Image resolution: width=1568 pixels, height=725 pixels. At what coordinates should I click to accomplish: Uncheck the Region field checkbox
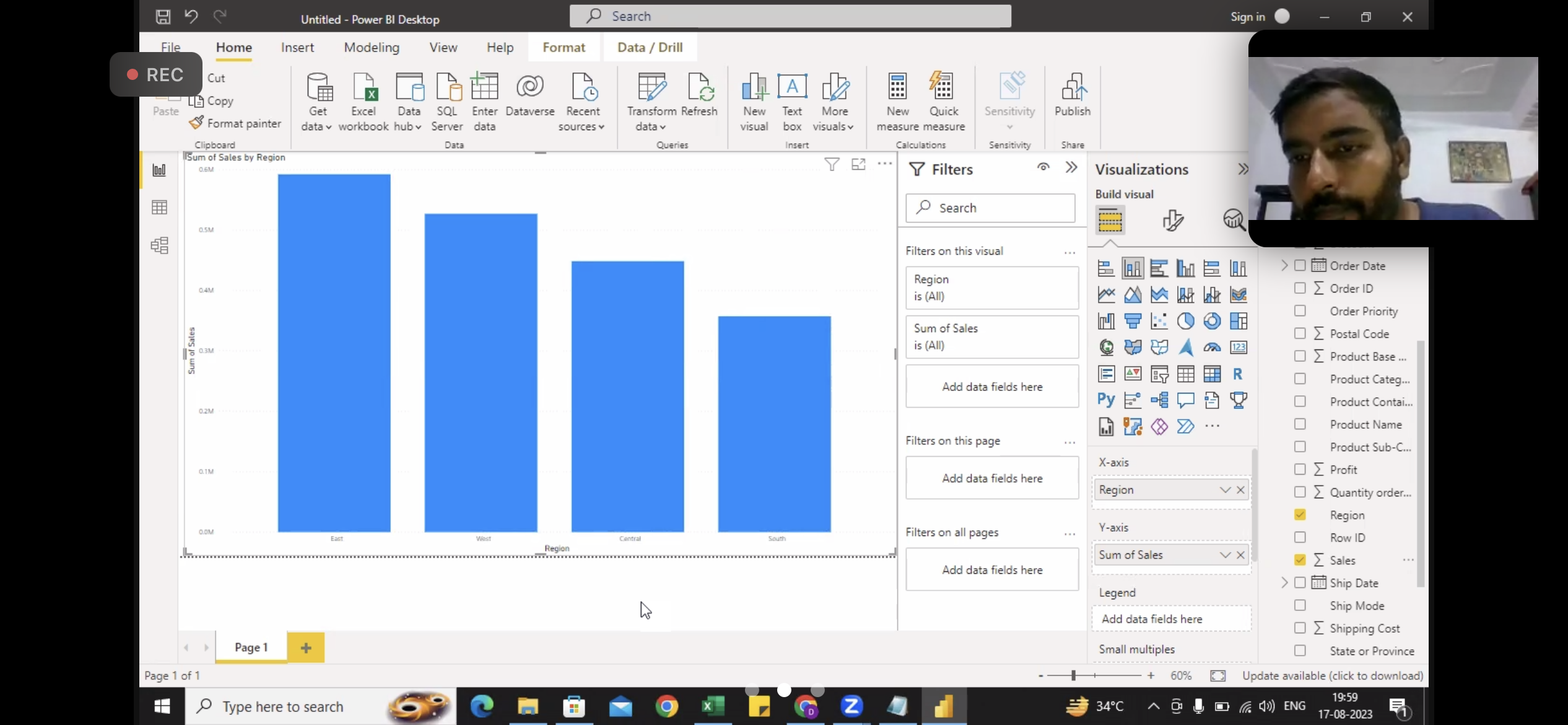[1300, 515]
